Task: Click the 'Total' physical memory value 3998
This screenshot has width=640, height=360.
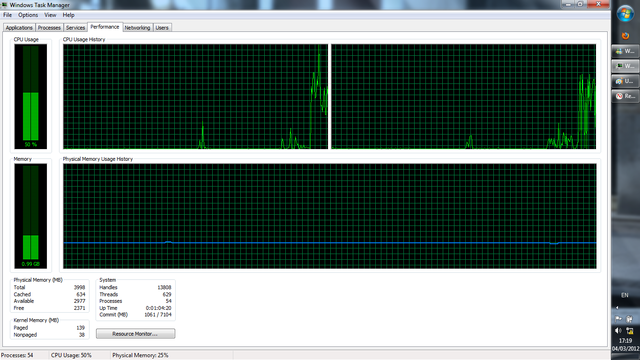Action: (x=79, y=287)
